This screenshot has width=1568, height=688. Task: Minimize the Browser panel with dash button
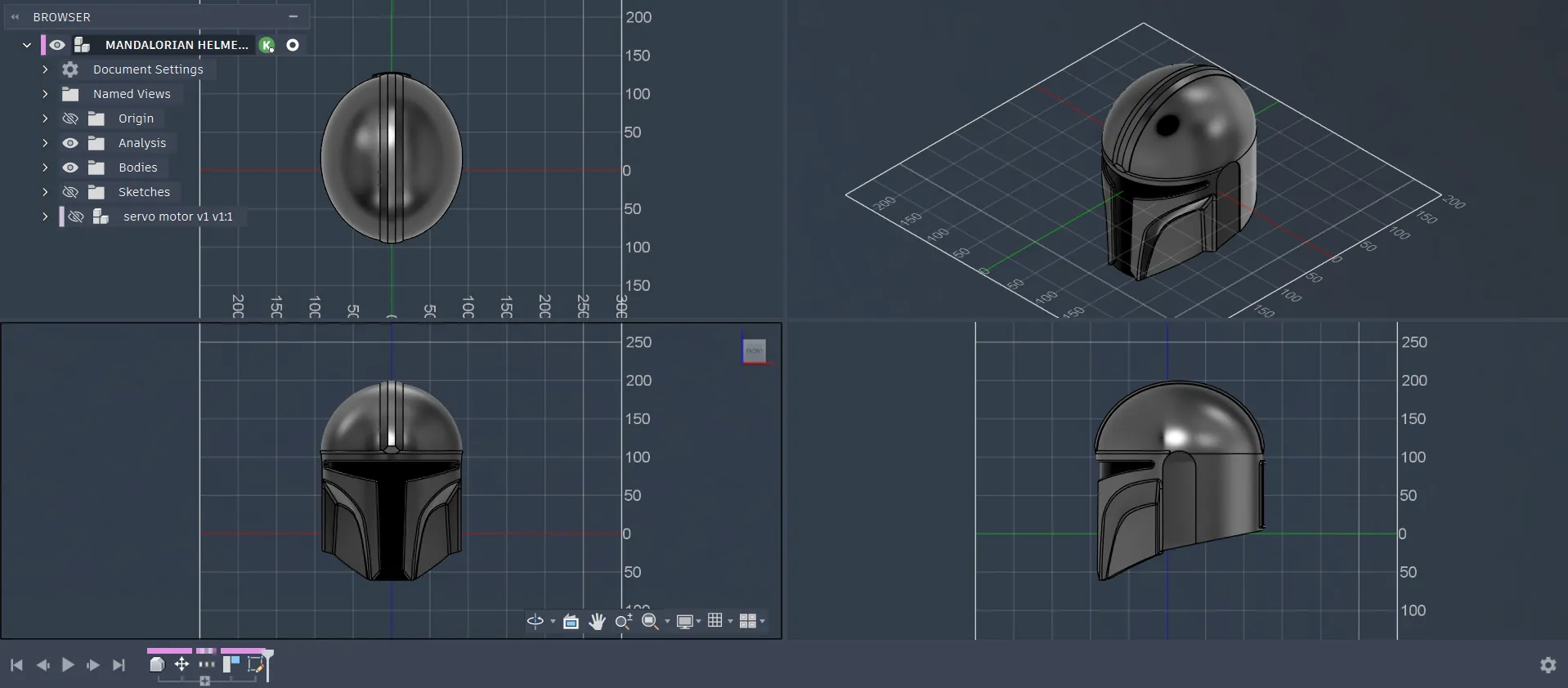(293, 16)
